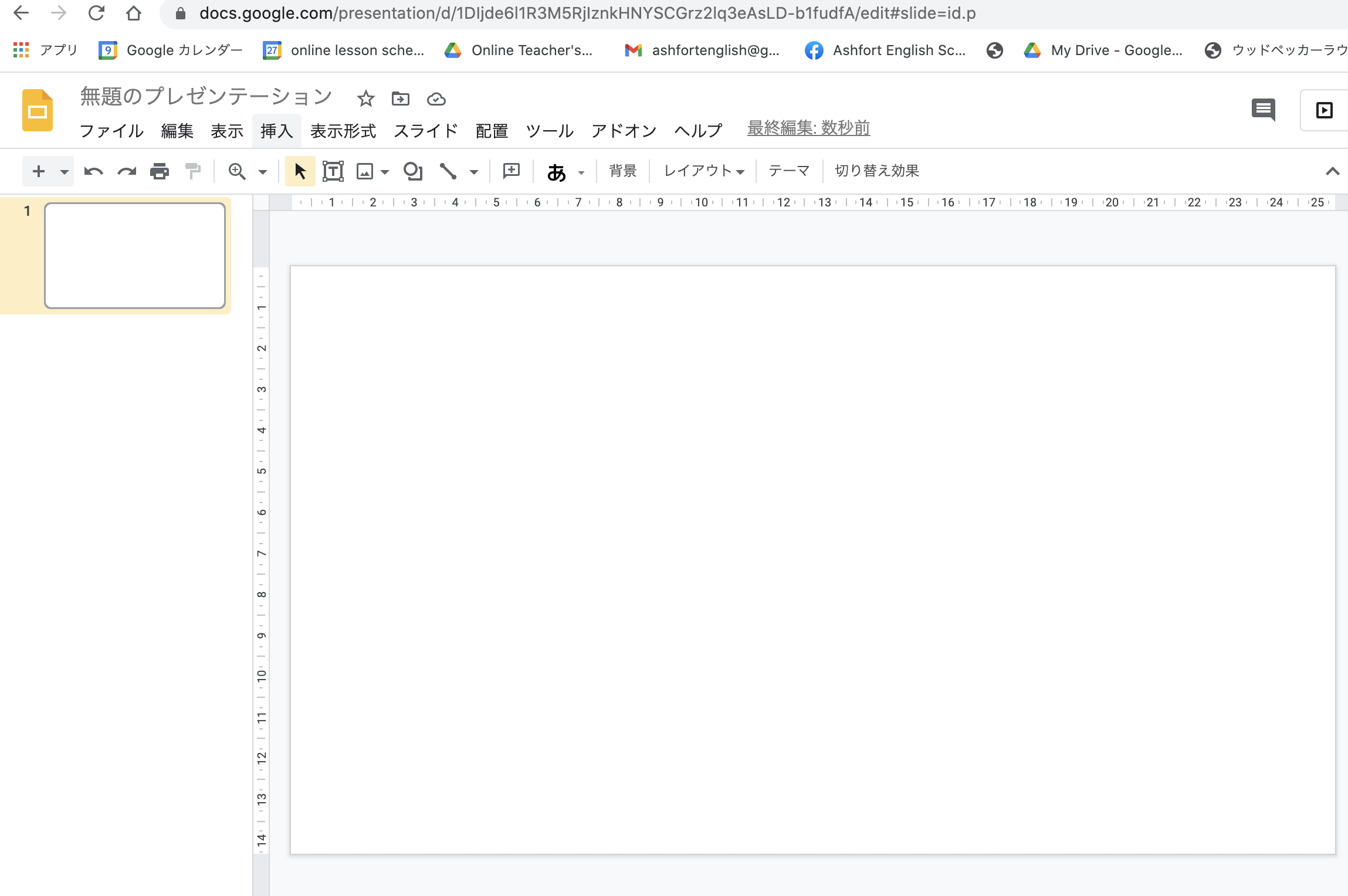
Task: Click the 背景 background button
Action: click(623, 171)
